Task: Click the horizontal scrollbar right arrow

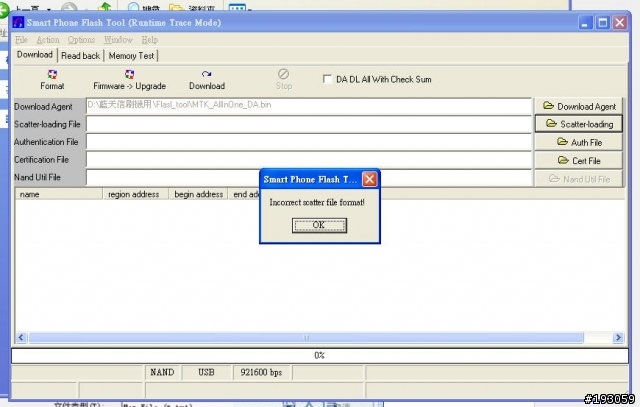Action: click(618, 337)
